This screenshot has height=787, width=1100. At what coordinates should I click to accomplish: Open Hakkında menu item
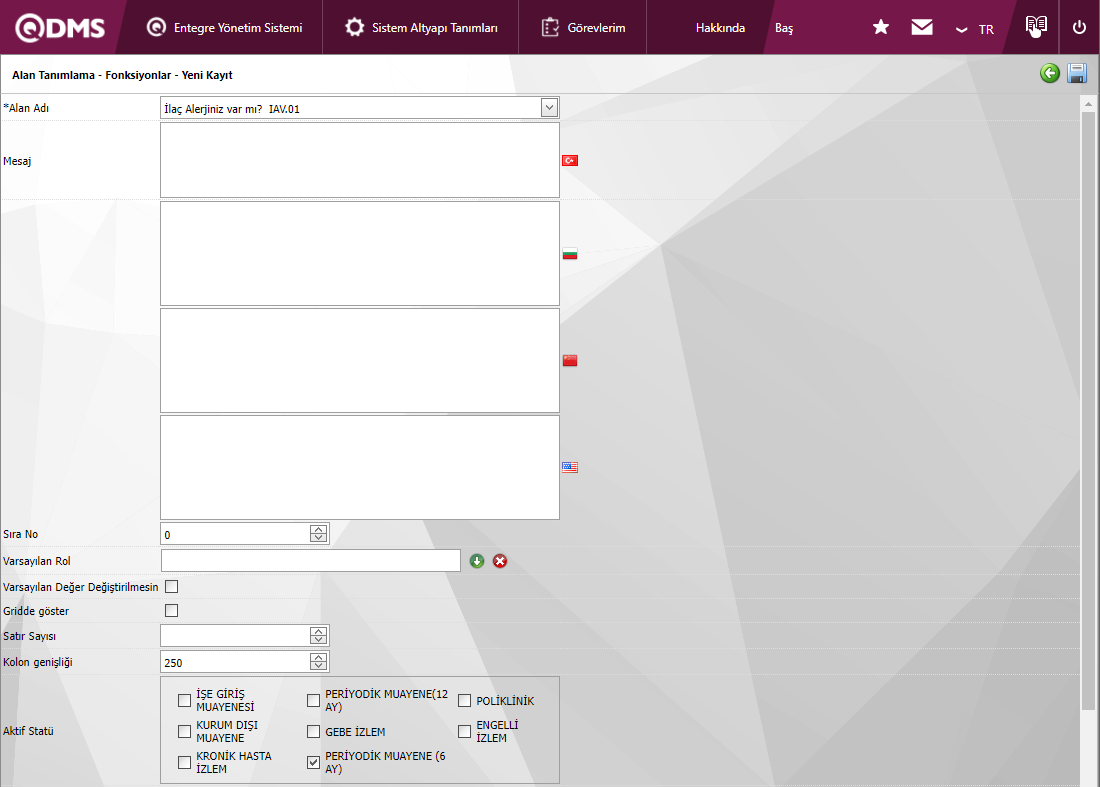[720, 28]
